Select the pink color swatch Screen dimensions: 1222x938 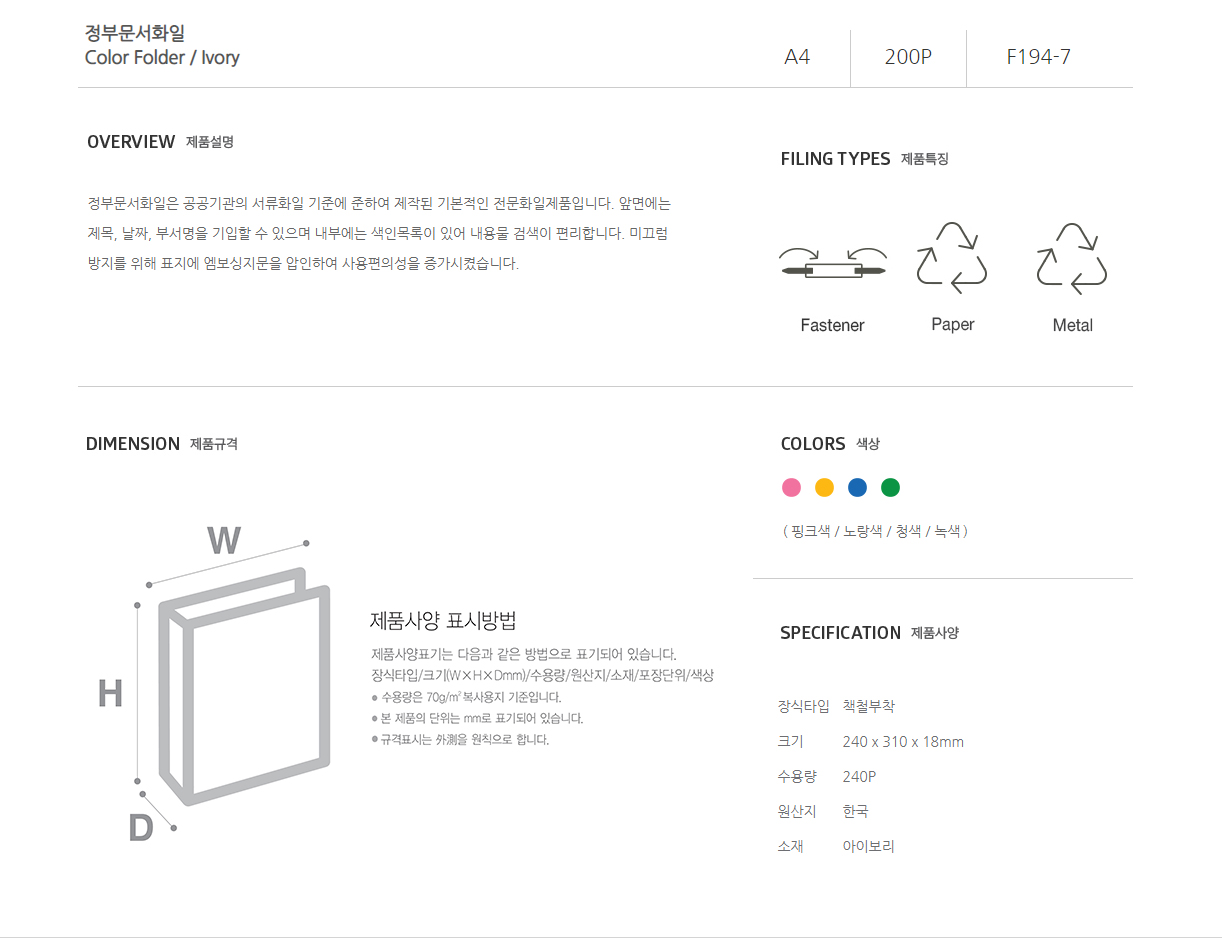click(791, 488)
